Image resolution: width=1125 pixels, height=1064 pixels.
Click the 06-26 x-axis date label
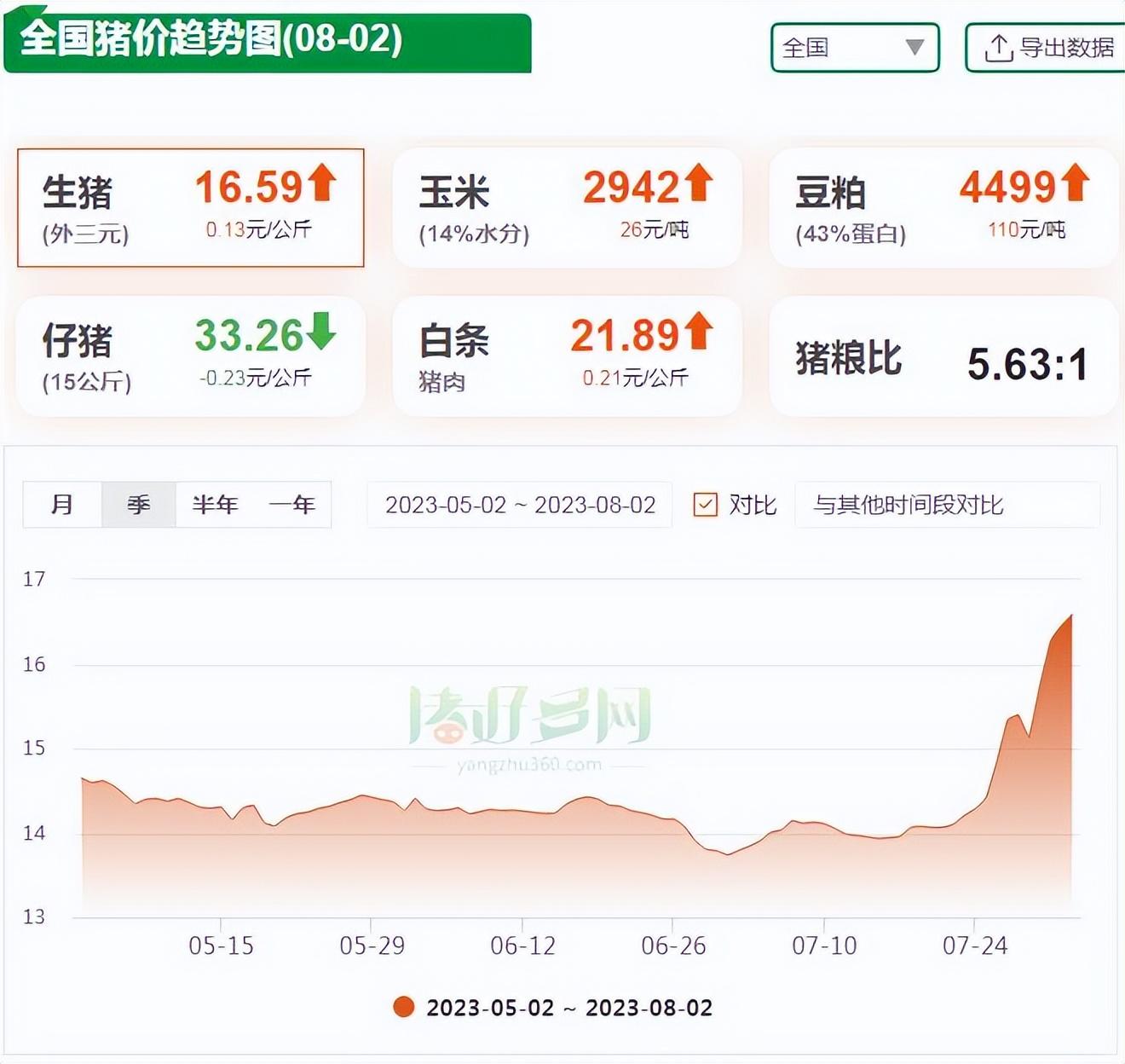tap(673, 945)
